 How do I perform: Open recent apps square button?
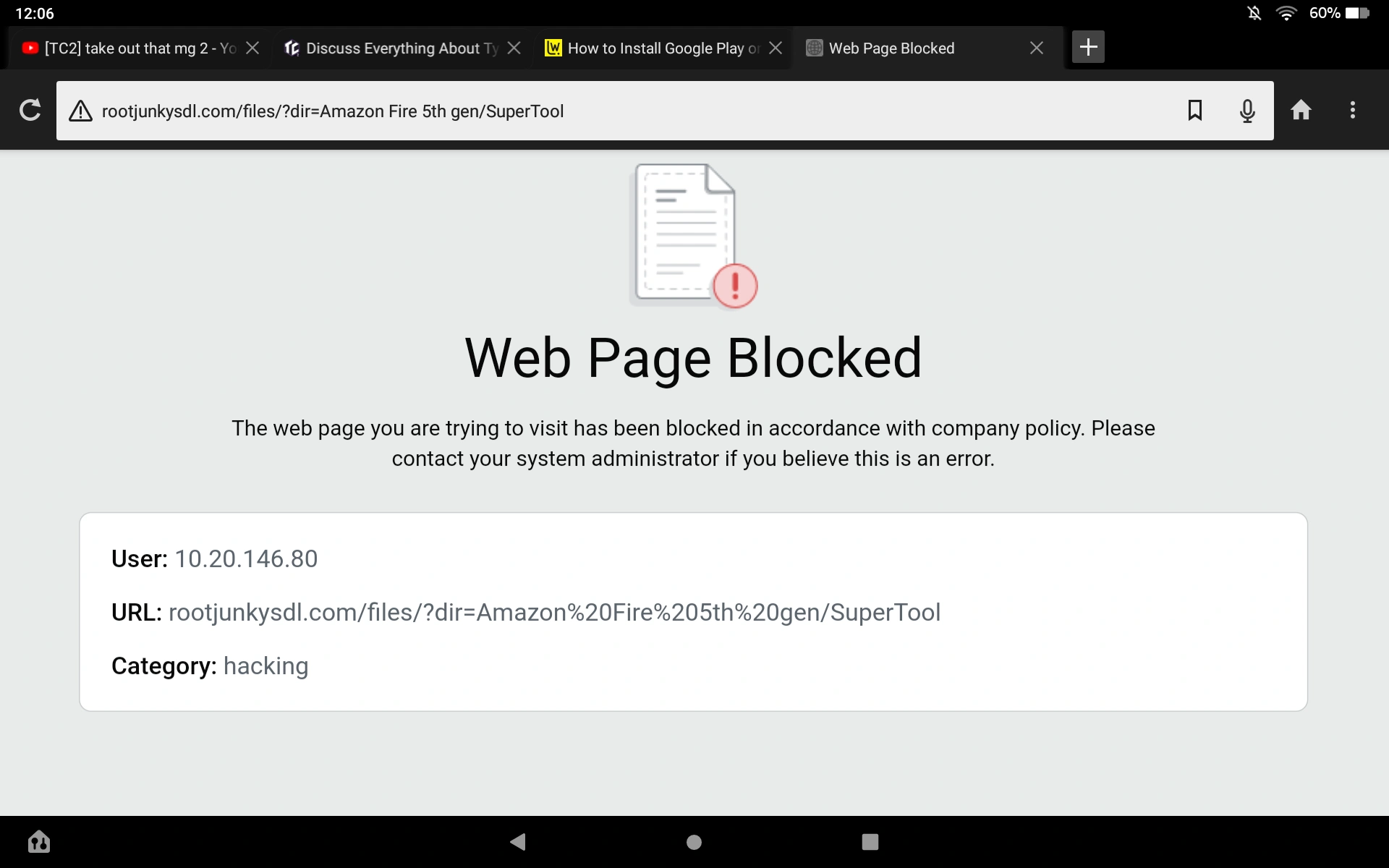point(870,842)
